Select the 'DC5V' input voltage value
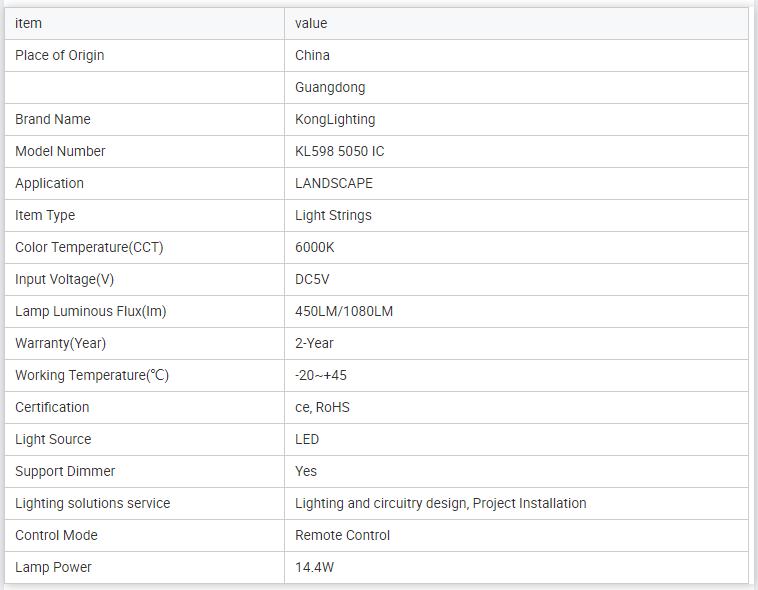 tap(311, 279)
